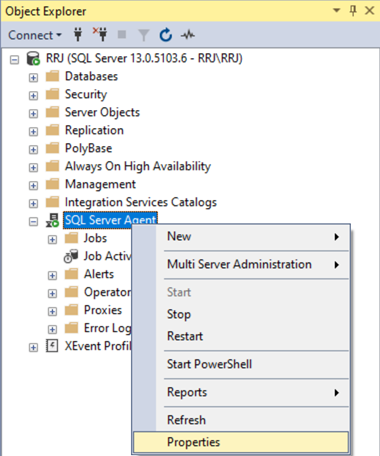Select the Alerts label
The width and height of the screenshot is (380, 456).
click(x=99, y=274)
